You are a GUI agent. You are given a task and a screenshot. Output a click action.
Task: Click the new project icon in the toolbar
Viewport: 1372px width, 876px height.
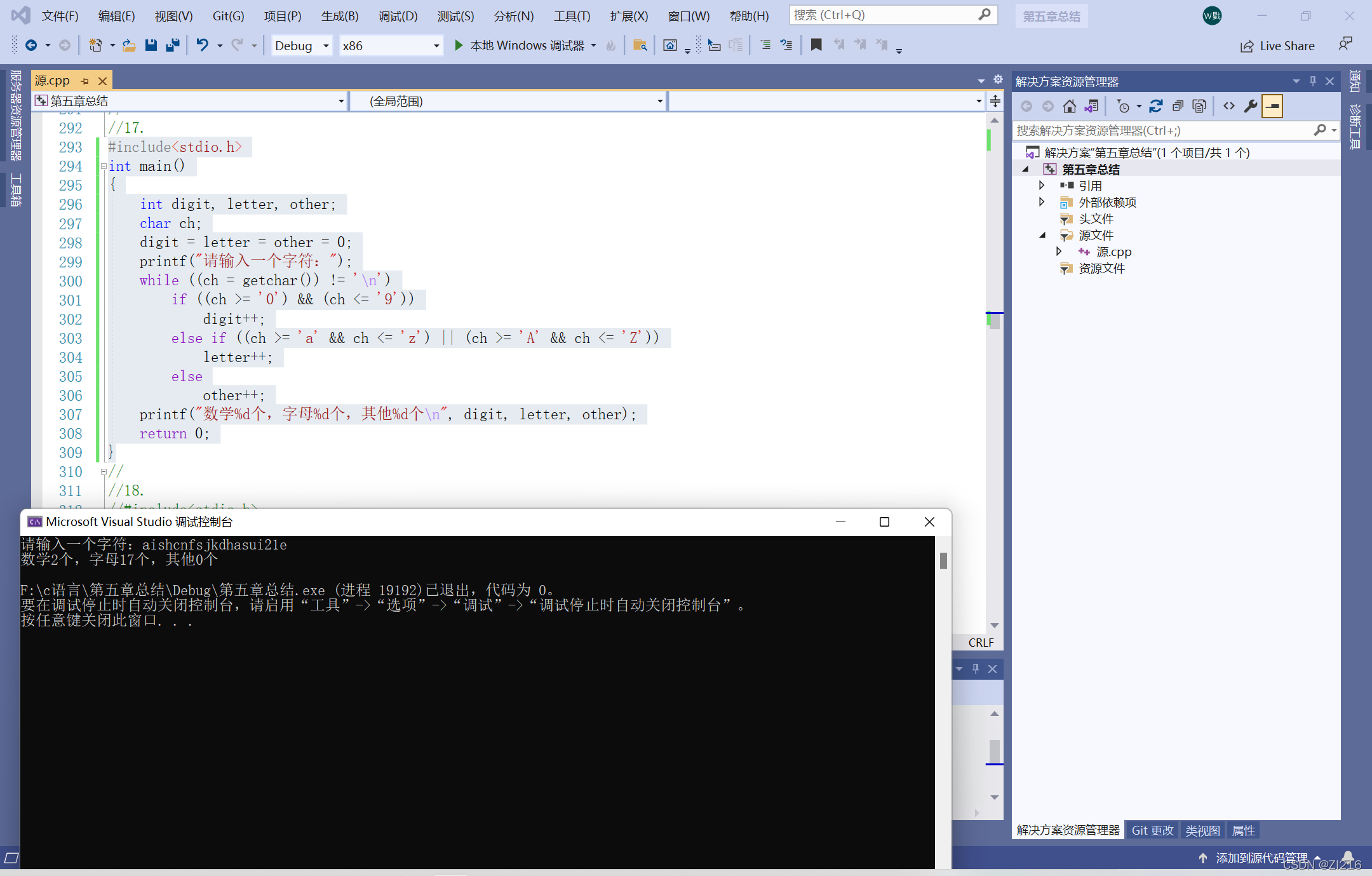tap(95, 45)
